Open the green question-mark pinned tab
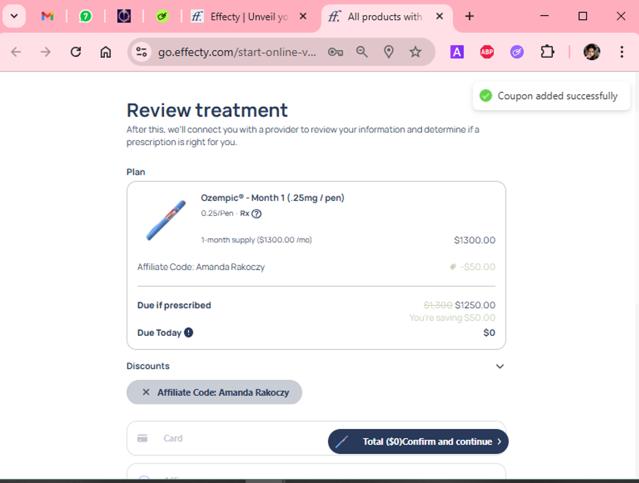 point(86,16)
